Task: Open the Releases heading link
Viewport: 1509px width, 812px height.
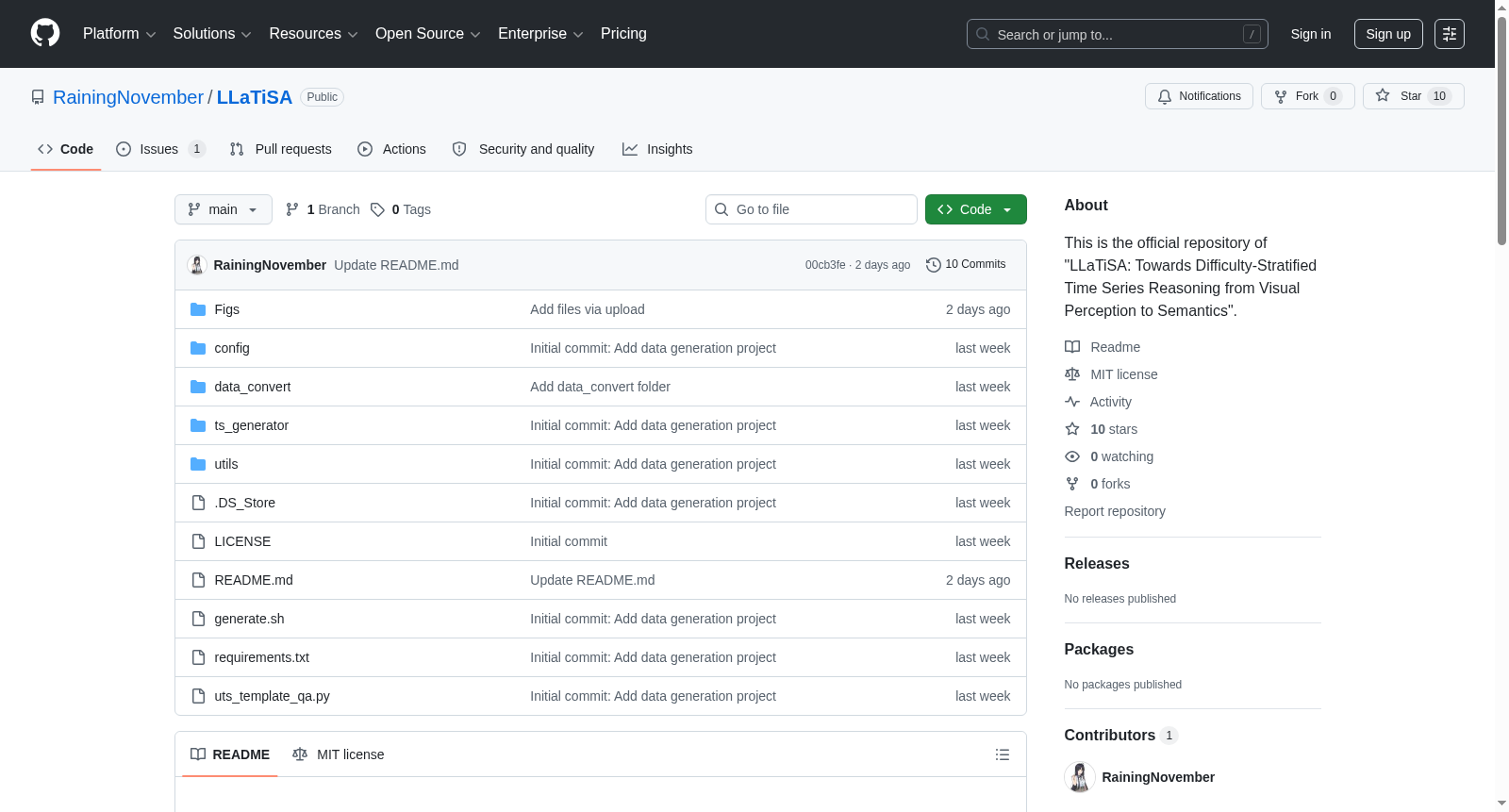Action: pyautogui.click(x=1097, y=563)
